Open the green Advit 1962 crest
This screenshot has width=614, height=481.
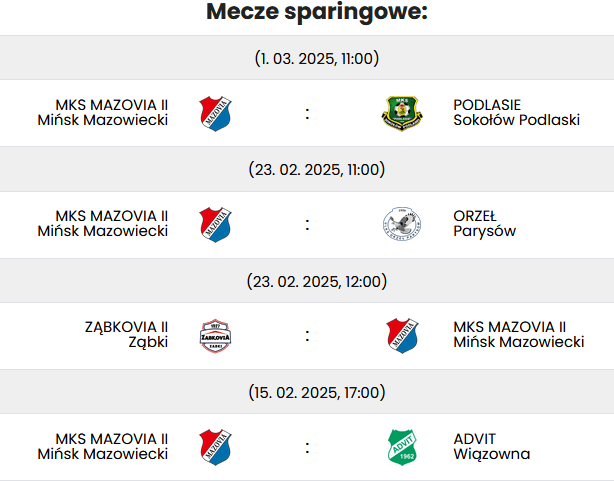402,447
